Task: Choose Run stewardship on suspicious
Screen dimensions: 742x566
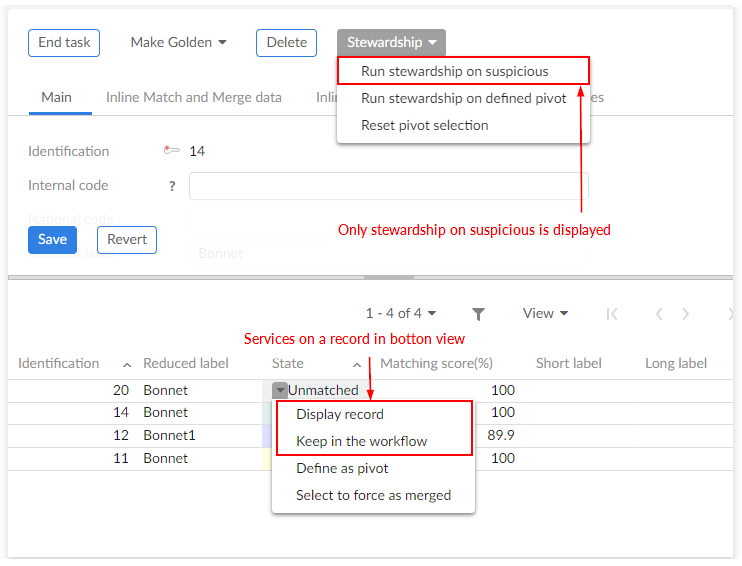Action: [454, 72]
